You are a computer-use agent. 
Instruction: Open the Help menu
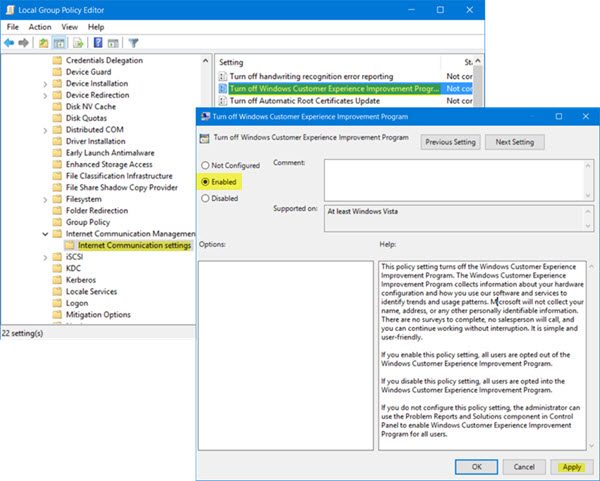tap(96, 27)
